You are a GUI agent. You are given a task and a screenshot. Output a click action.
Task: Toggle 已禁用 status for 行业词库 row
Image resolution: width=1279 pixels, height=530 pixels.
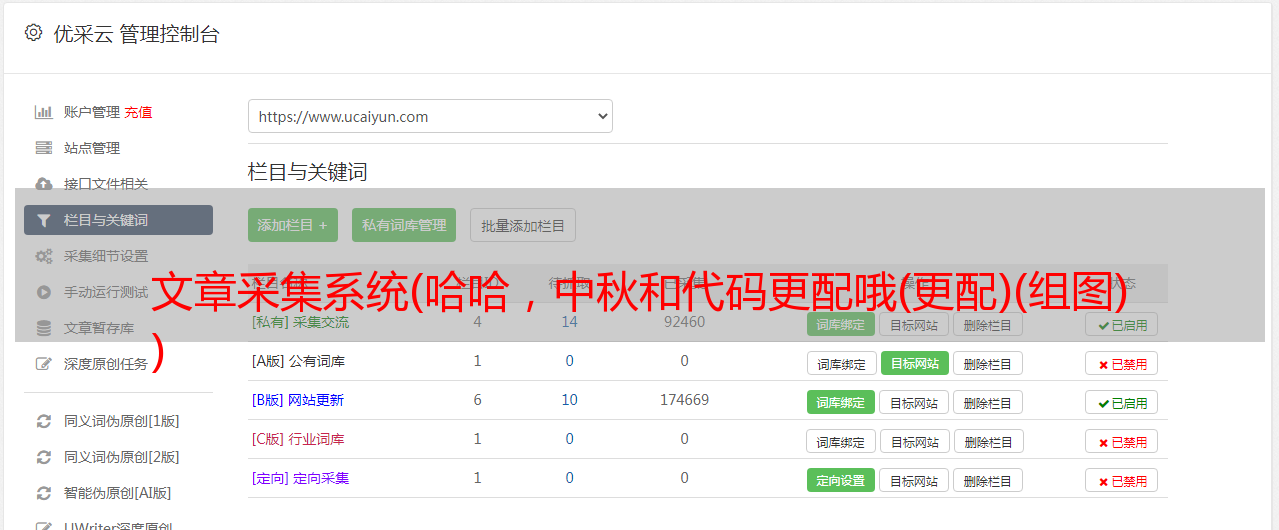tap(1121, 441)
